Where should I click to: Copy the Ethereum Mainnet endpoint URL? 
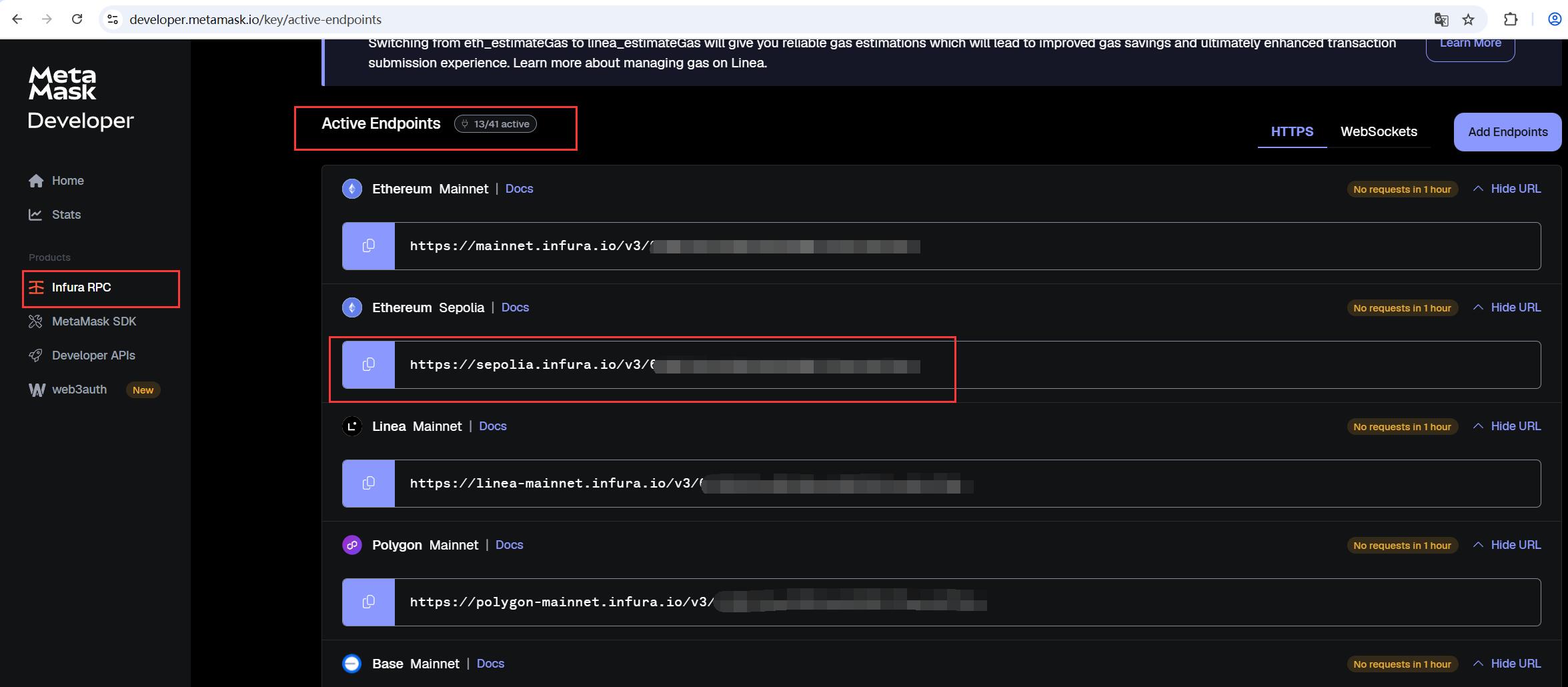(368, 246)
